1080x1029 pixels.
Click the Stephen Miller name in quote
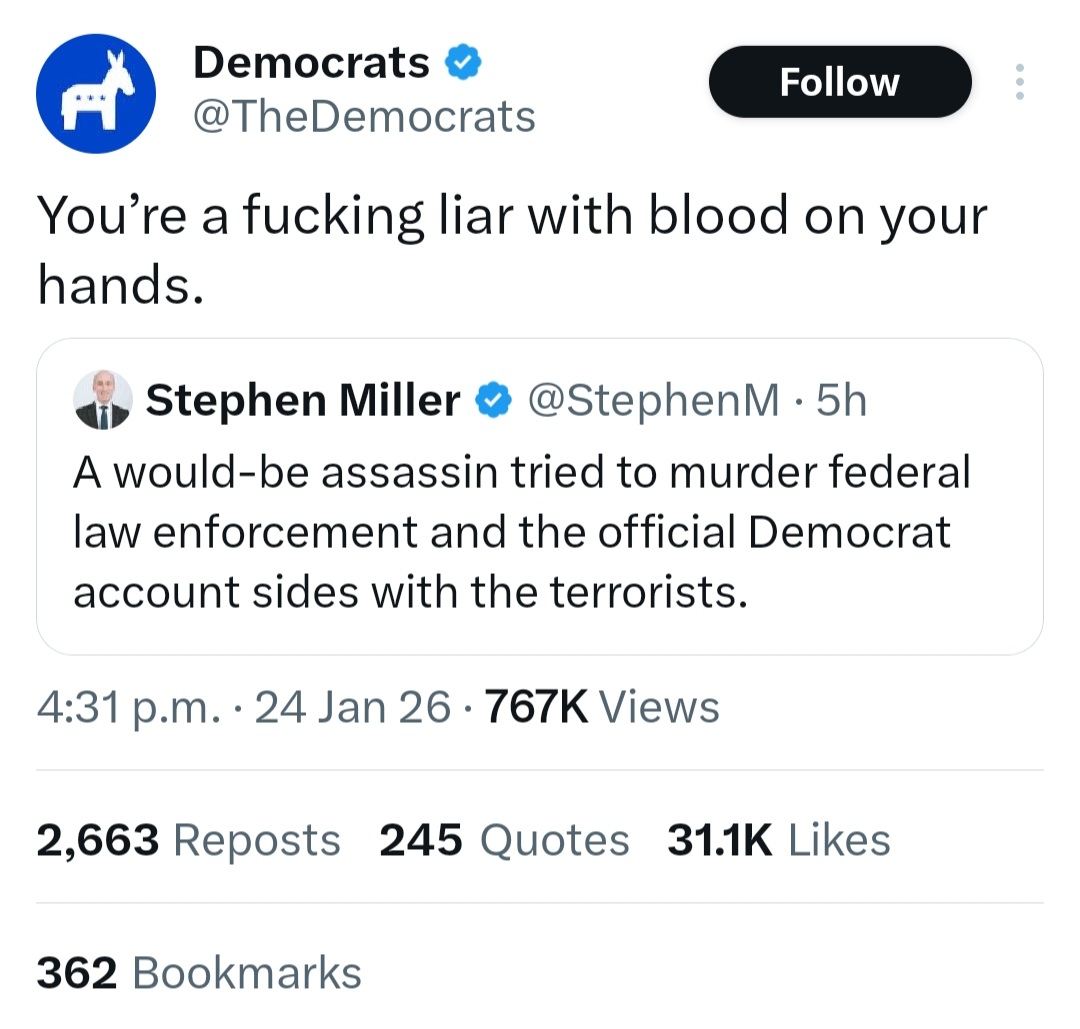[302, 401]
